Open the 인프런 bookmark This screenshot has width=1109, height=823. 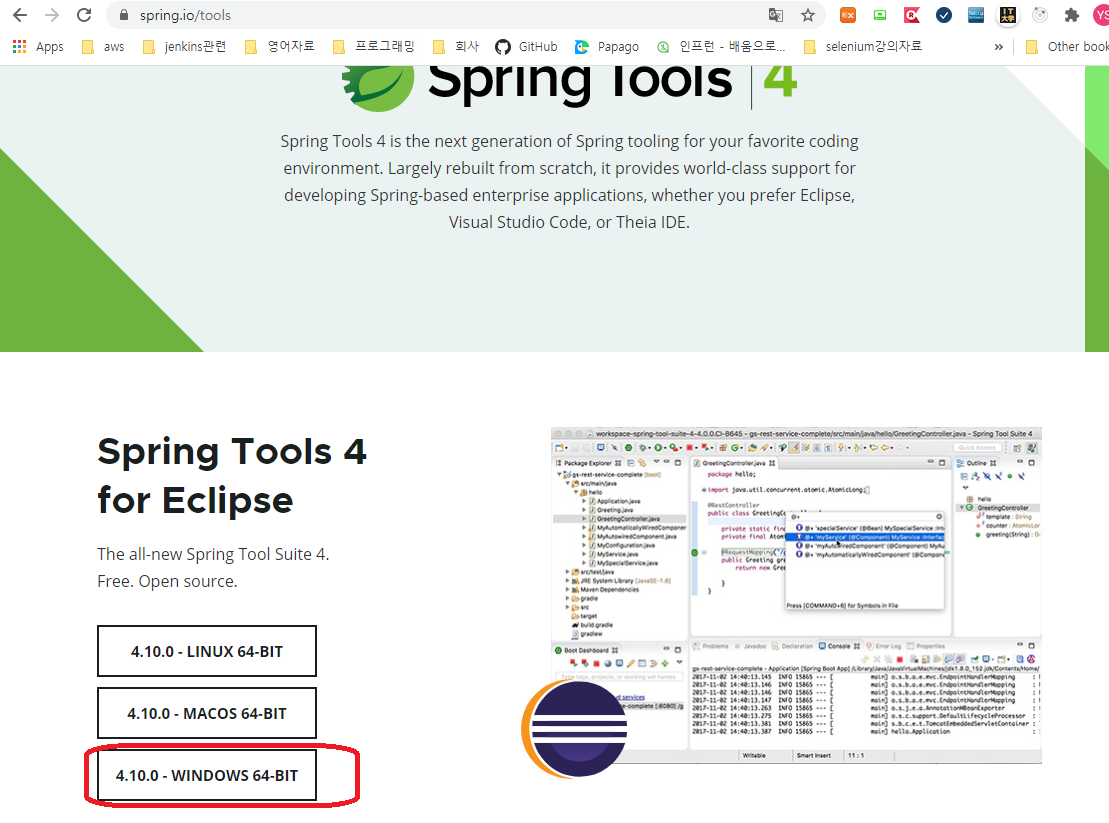click(721, 47)
